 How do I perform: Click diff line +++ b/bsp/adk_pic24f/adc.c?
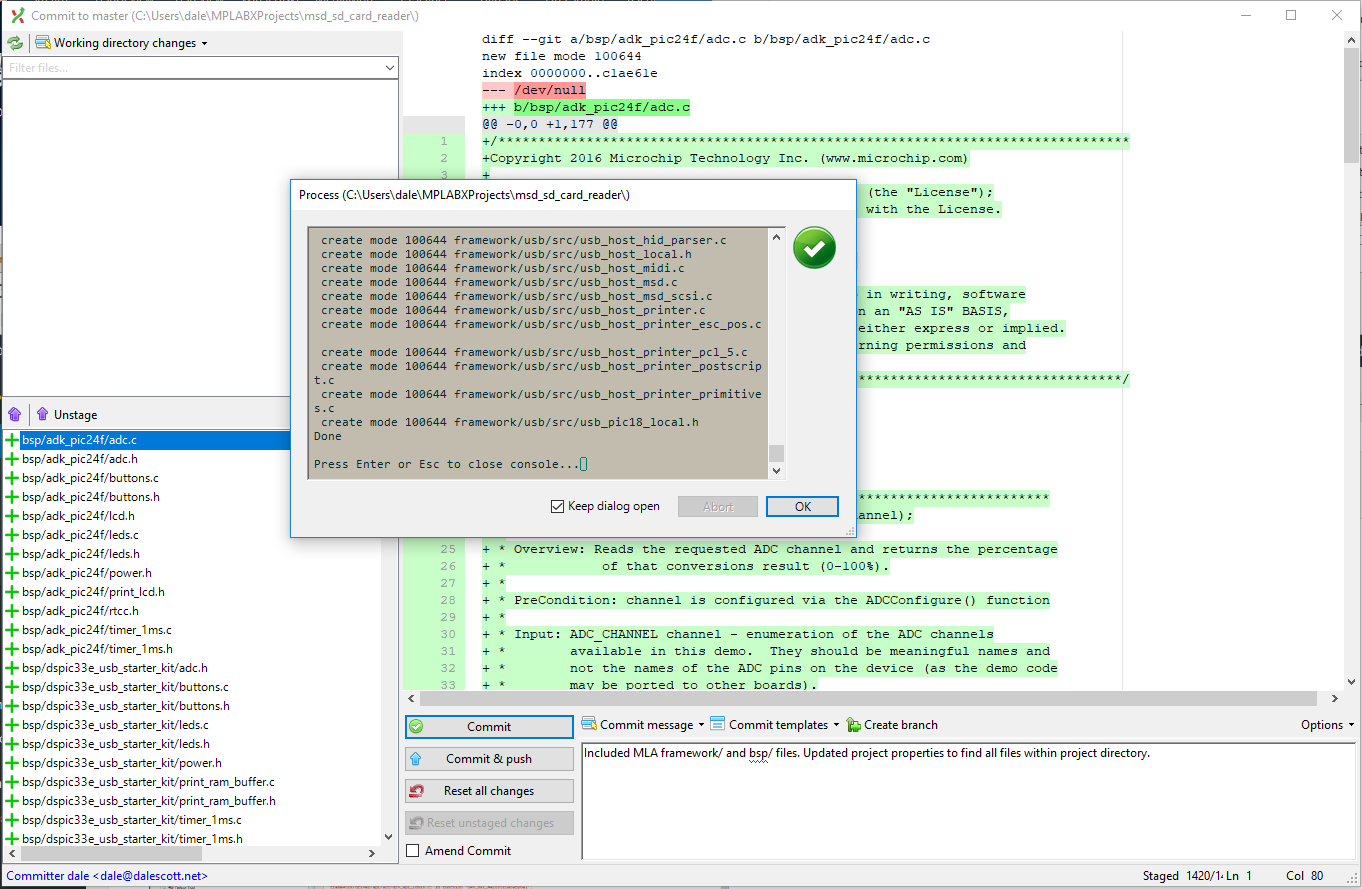586,107
